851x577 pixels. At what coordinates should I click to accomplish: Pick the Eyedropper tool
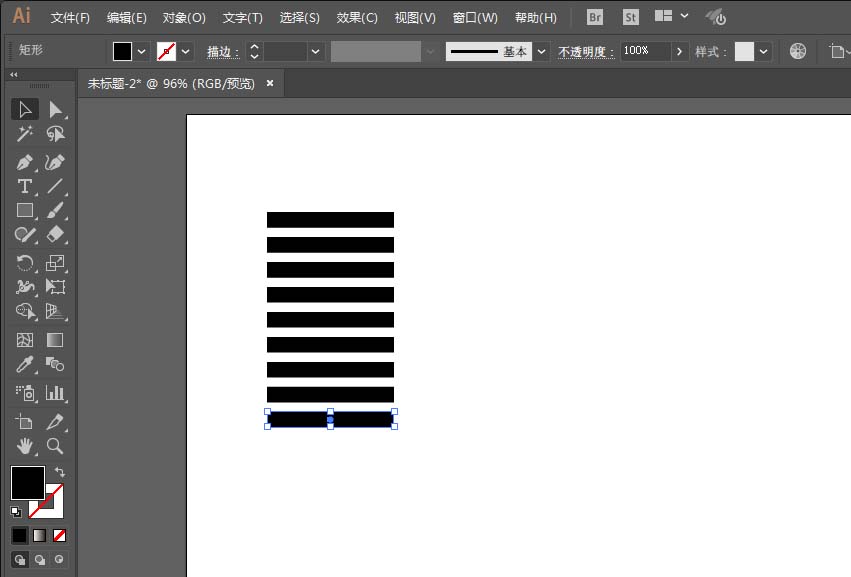click(x=24, y=364)
